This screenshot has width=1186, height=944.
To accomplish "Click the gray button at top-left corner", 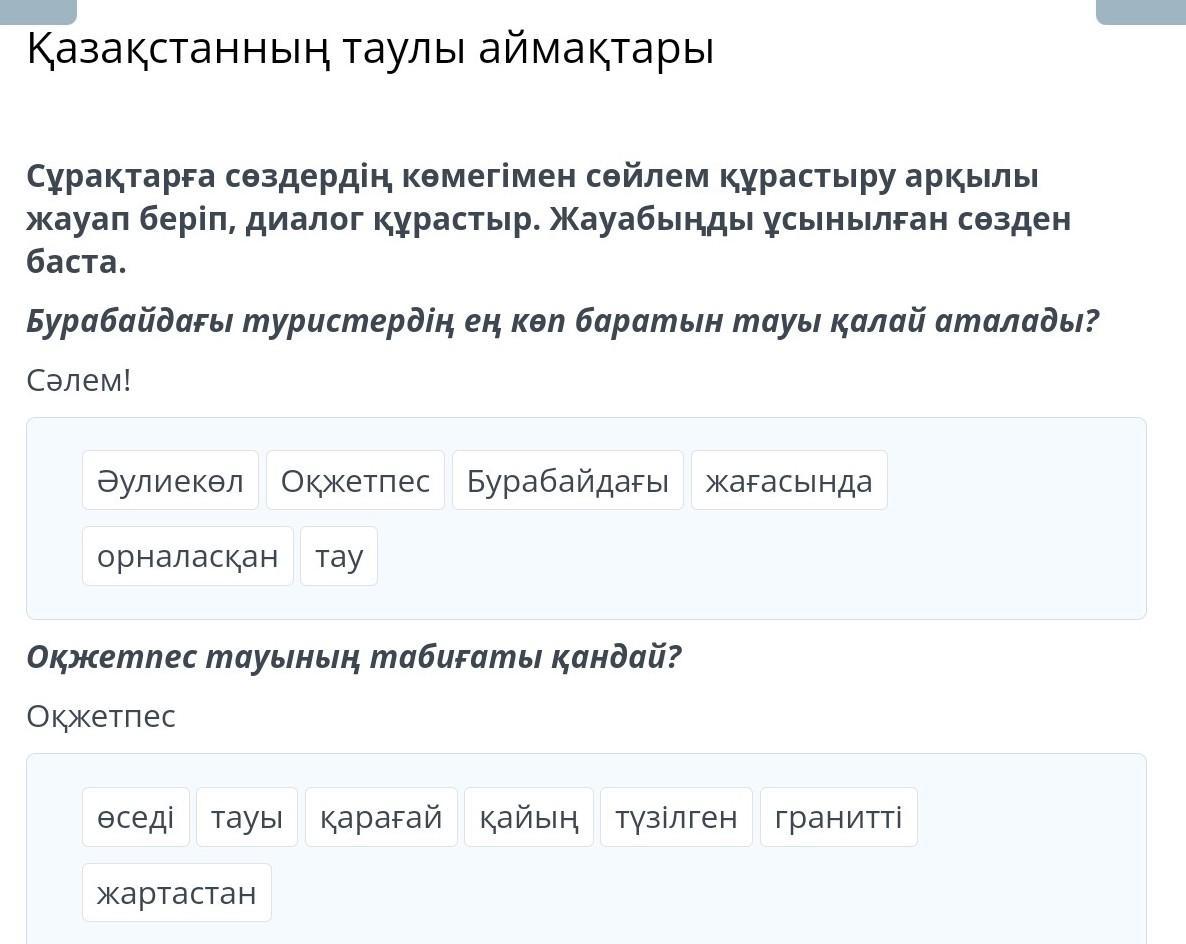I will coord(38,11).
